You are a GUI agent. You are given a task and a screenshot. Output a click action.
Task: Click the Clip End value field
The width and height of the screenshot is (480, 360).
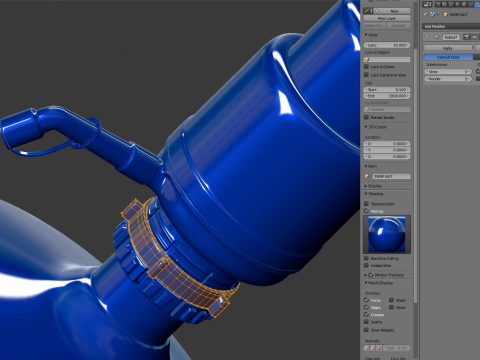click(387, 96)
